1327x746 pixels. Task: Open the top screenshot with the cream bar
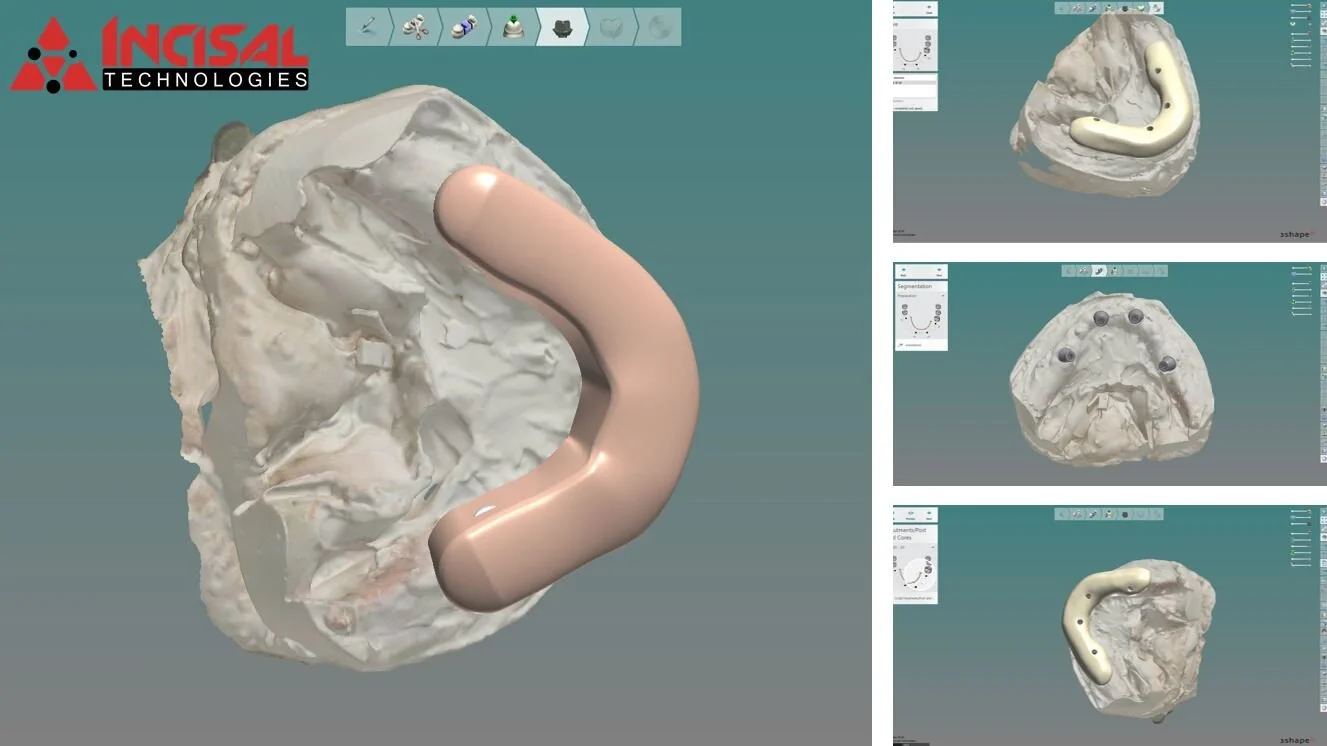[1110, 121]
